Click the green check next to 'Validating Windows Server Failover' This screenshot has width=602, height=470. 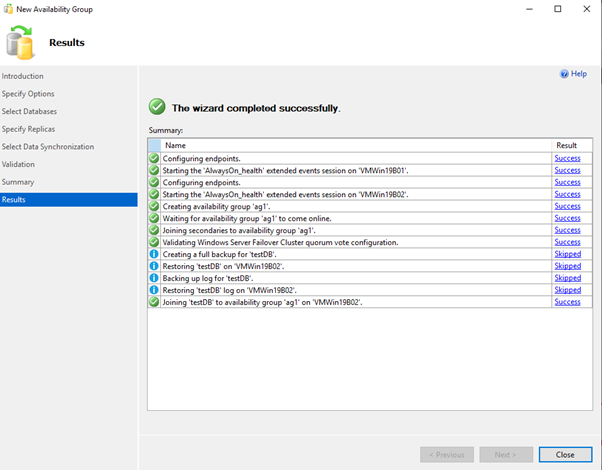154,242
